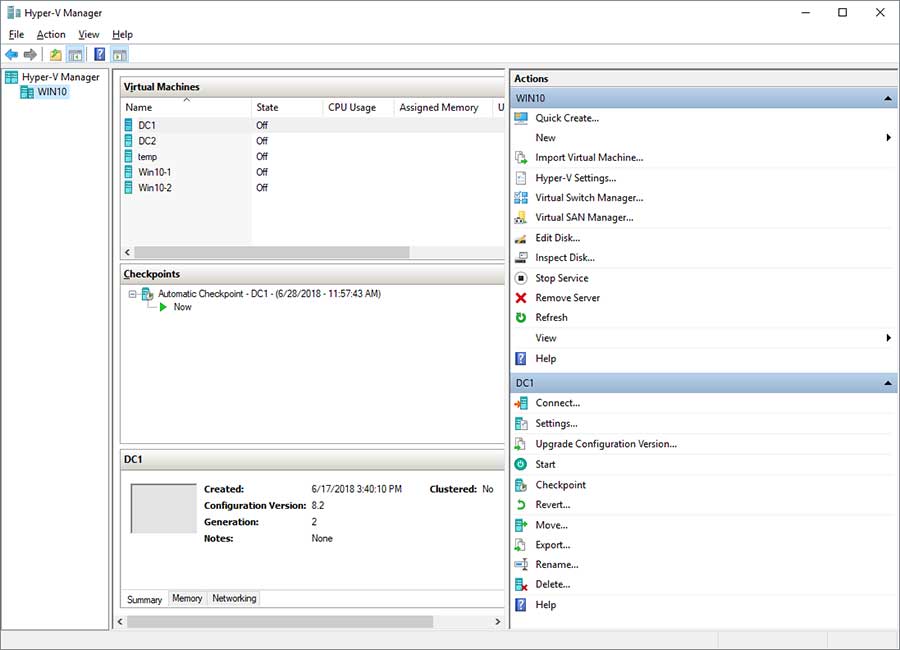Click the back navigation arrow in the toolbar

click(12, 54)
